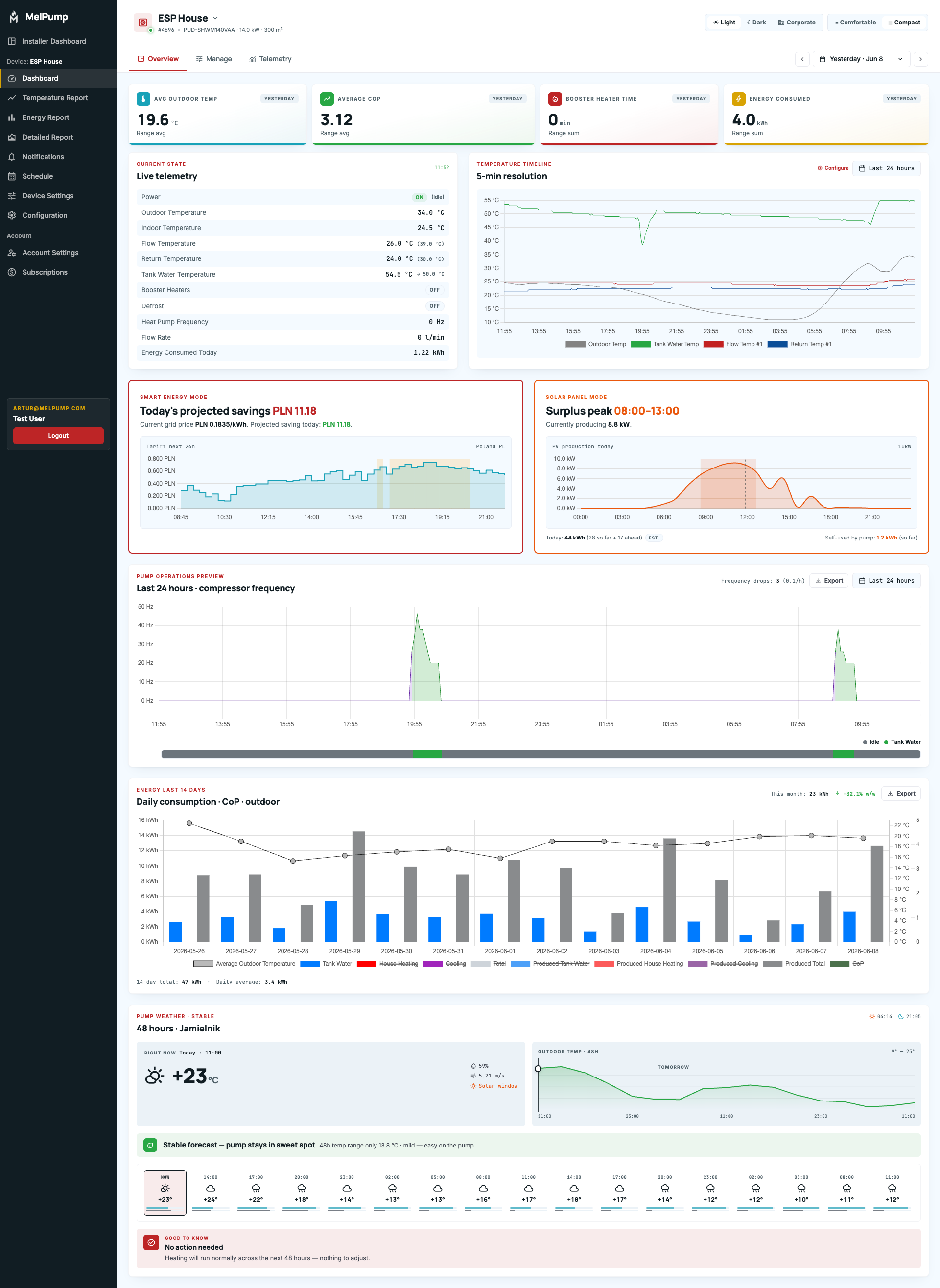Click the Schedule calendar icon in sidebar
The image size is (940, 1288).
click(x=11, y=176)
